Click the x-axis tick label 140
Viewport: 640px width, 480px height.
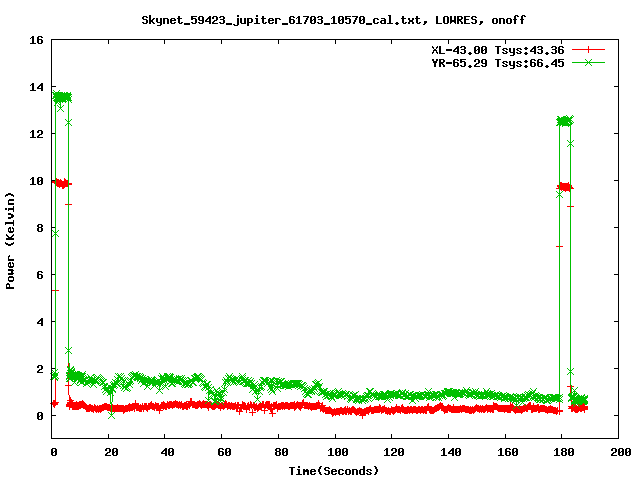tap(451, 452)
